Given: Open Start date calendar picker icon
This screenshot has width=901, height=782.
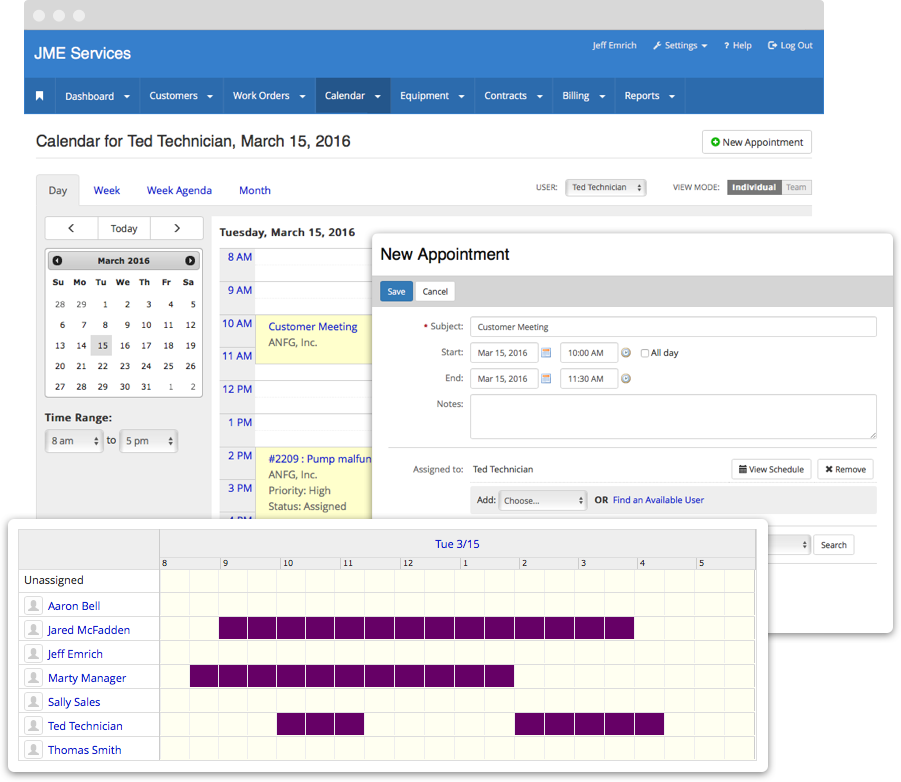Looking at the screenshot, I should (x=546, y=353).
